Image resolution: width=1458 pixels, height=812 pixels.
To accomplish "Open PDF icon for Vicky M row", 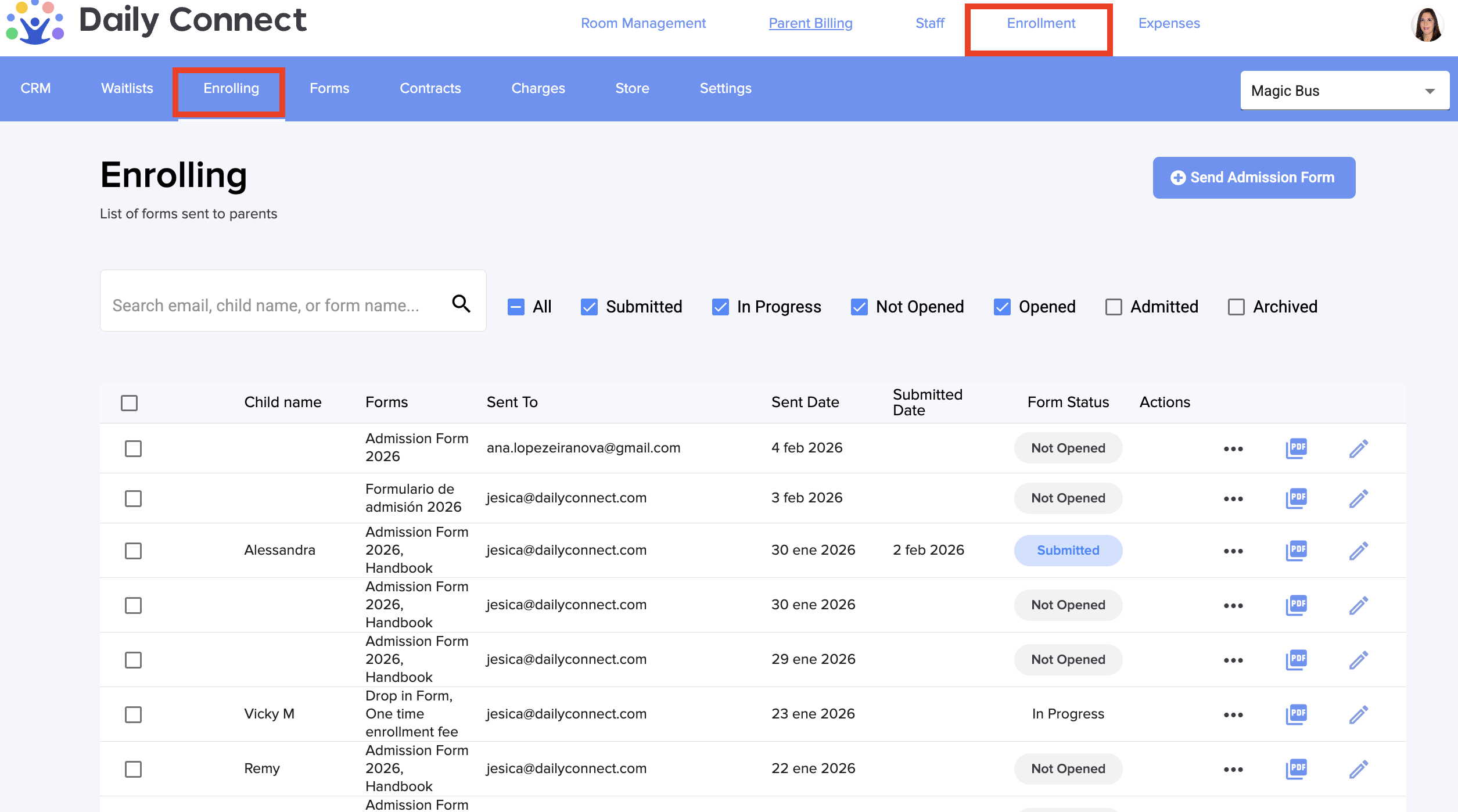I will click(1296, 714).
